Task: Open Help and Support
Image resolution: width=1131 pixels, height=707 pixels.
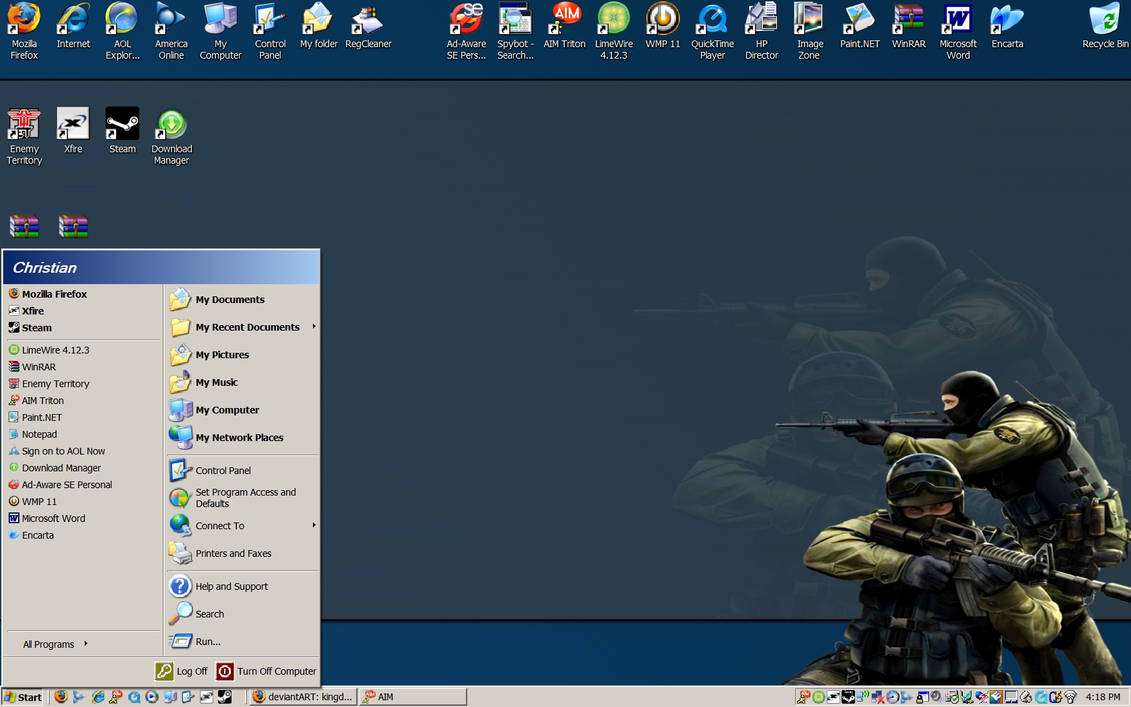Action: [243, 587]
